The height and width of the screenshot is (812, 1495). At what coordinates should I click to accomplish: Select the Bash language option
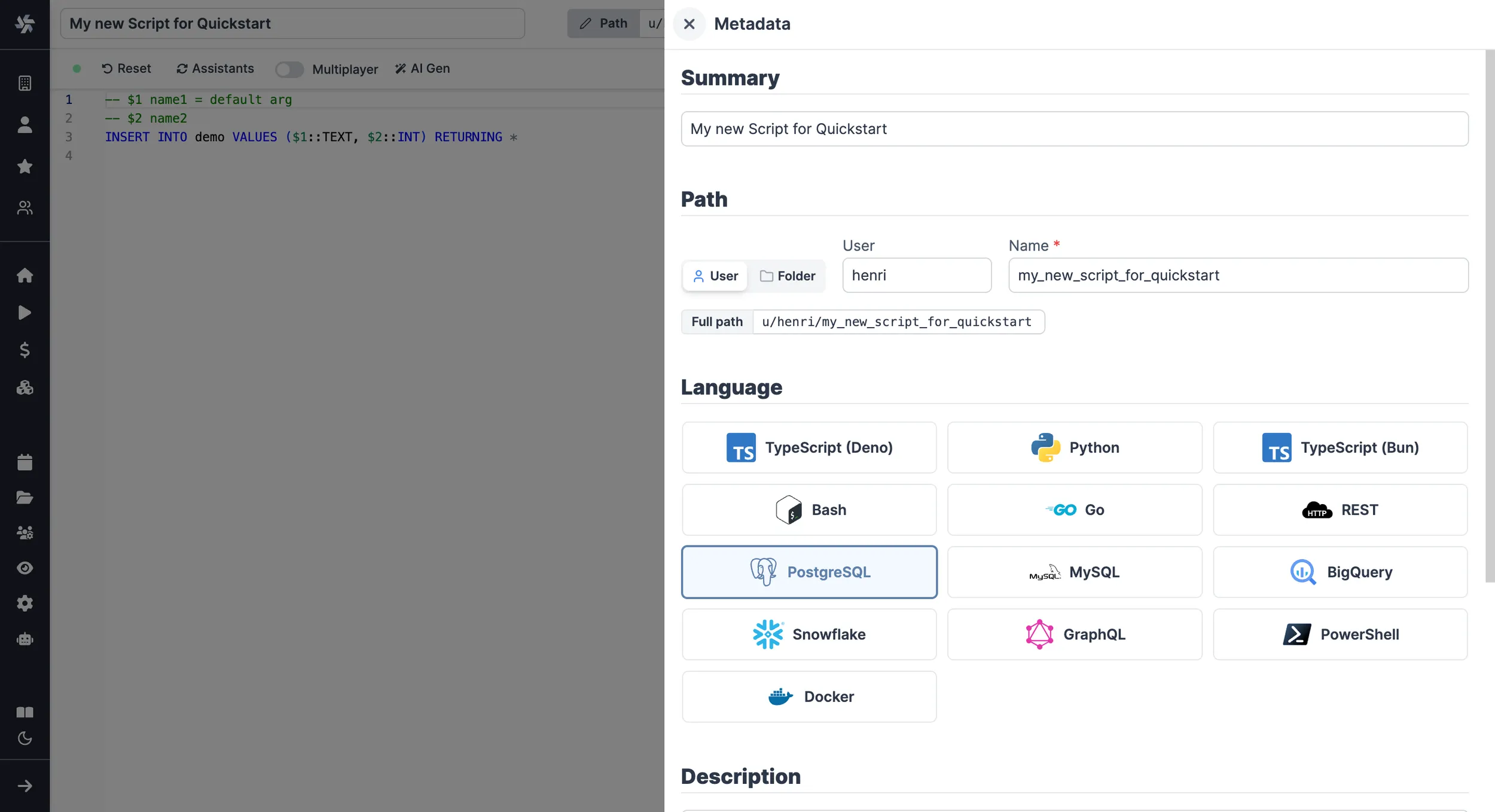tap(809, 509)
